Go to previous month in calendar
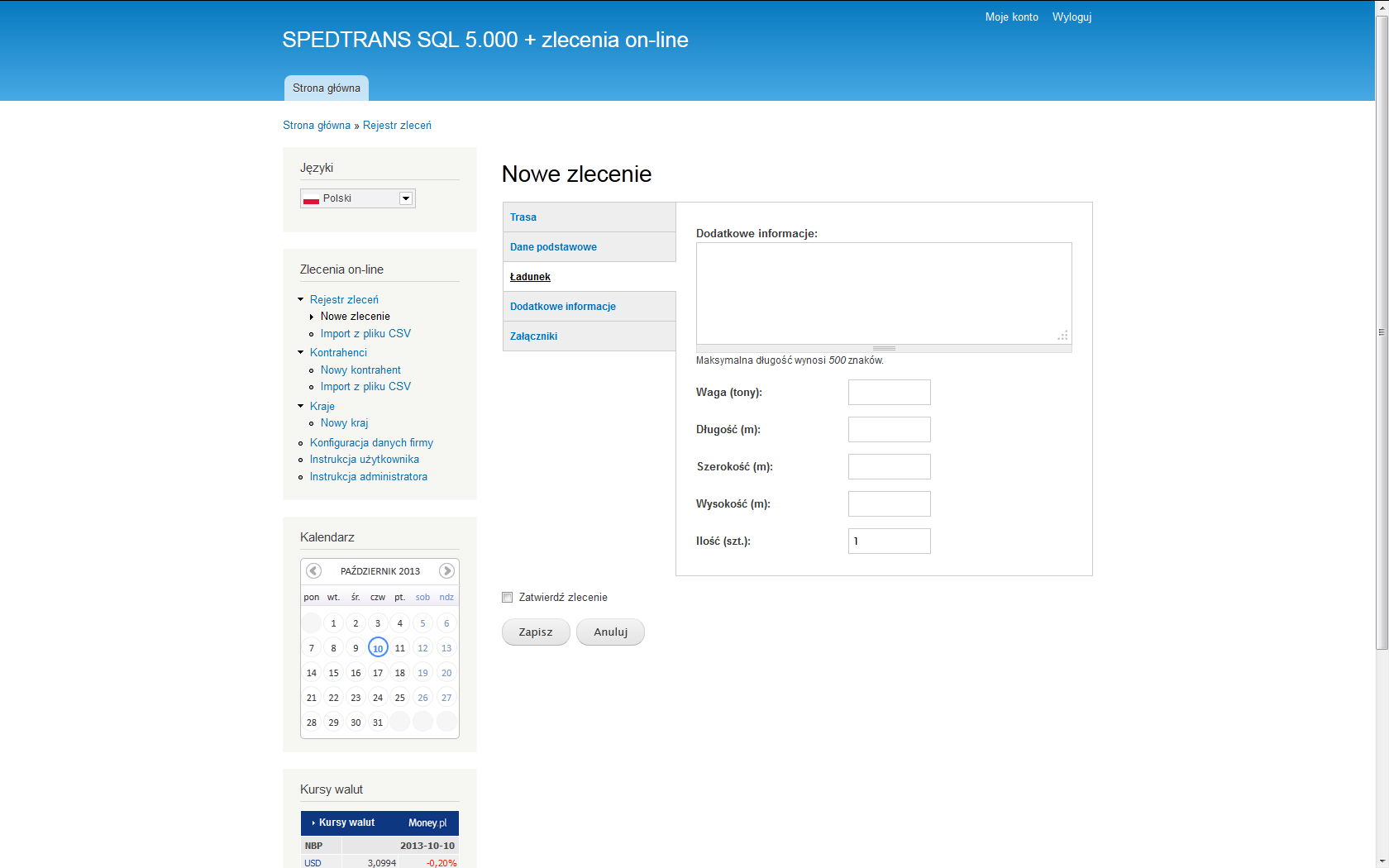1389x868 pixels. point(313,570)
